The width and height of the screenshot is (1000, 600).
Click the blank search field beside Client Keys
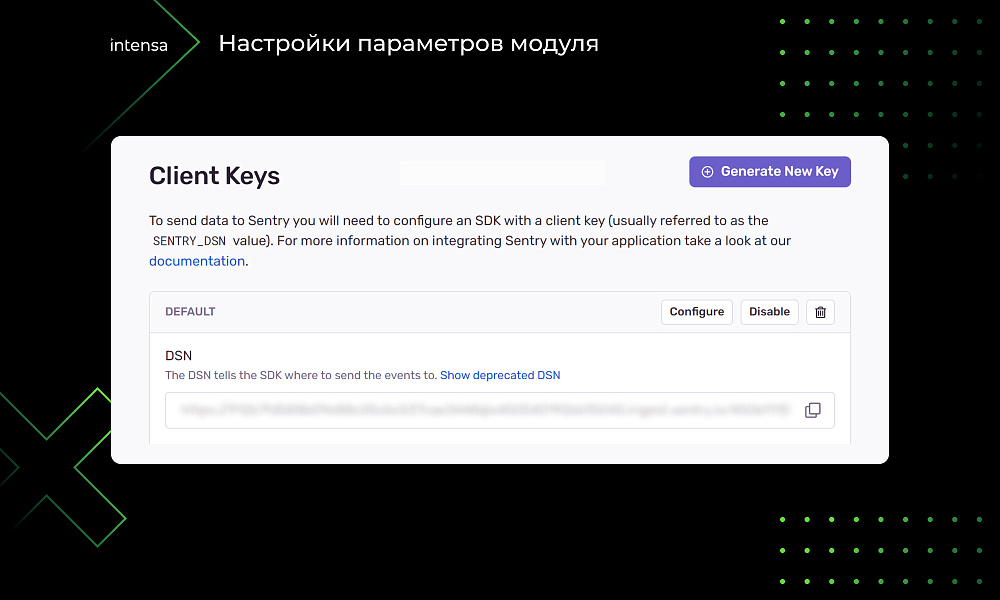coord(502,172)
